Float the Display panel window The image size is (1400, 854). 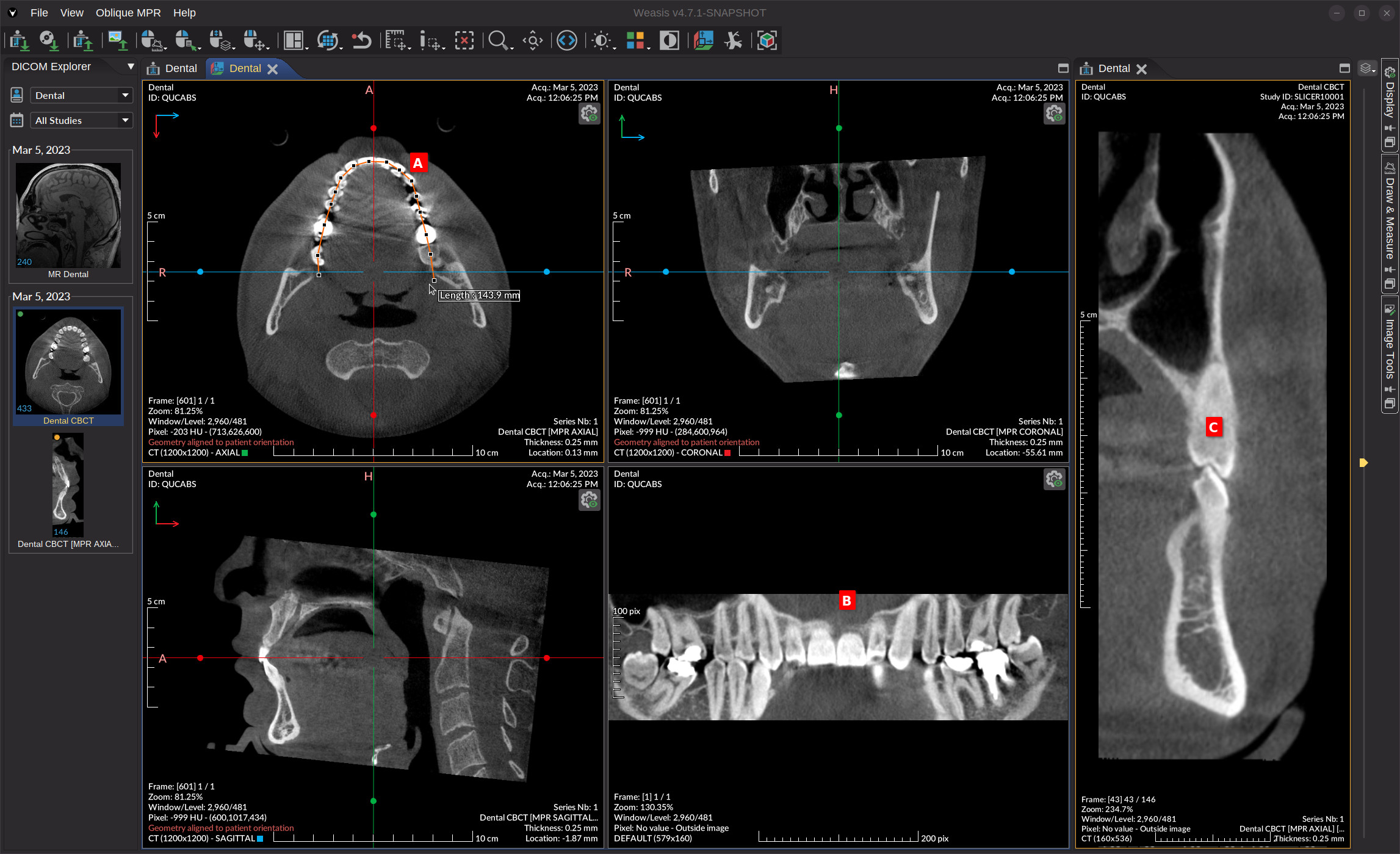pyautogui.click(x=1390, y=142)
